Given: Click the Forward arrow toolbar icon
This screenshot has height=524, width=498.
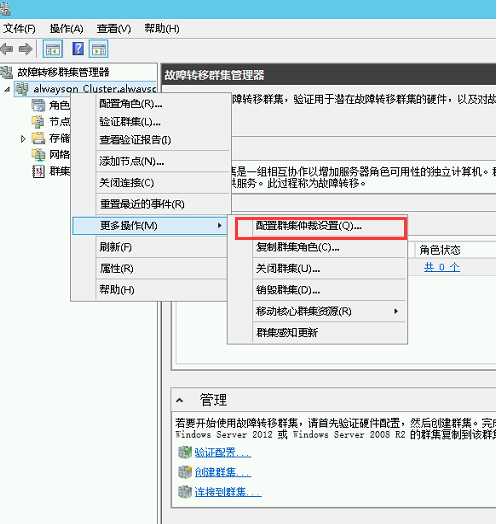Looking at the screenshot, I should coord(25,49).
